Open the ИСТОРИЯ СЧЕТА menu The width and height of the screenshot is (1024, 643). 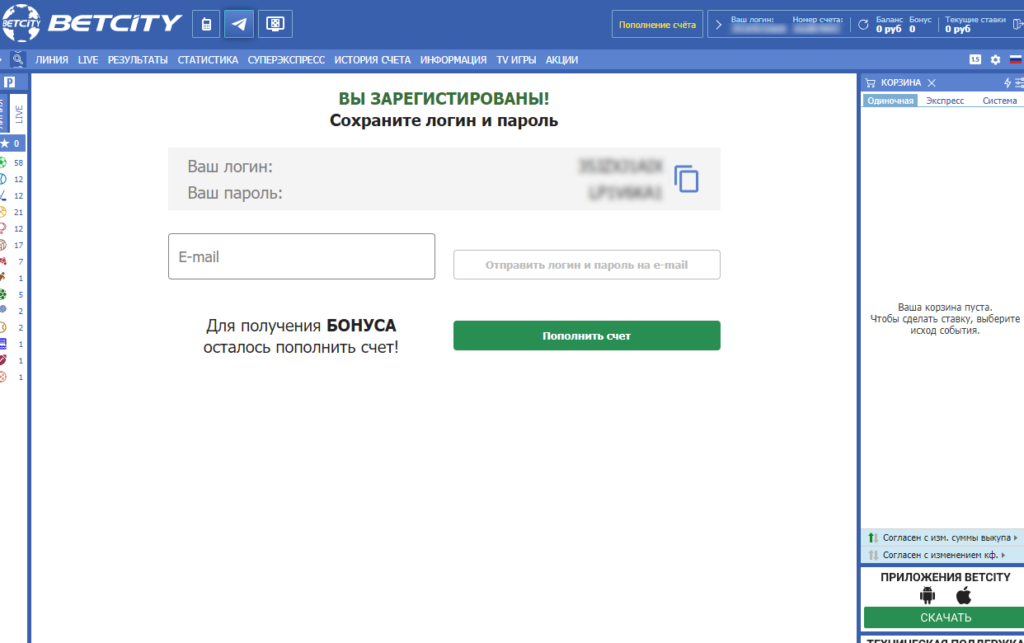372,60
